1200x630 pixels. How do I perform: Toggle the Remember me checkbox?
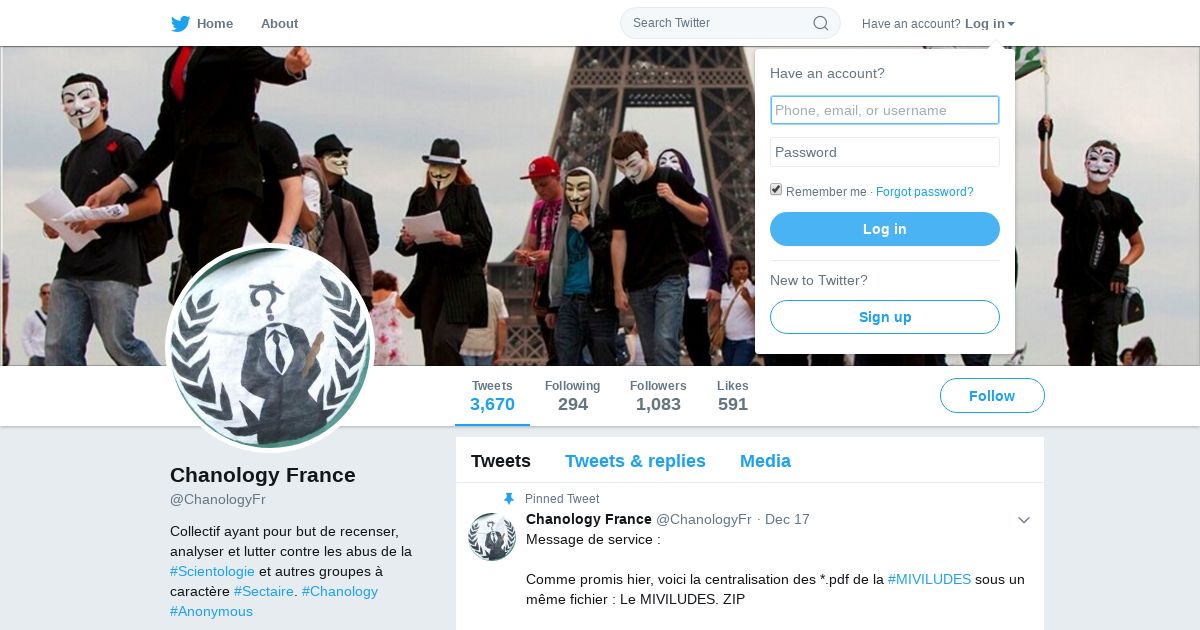tap(776, 190)
